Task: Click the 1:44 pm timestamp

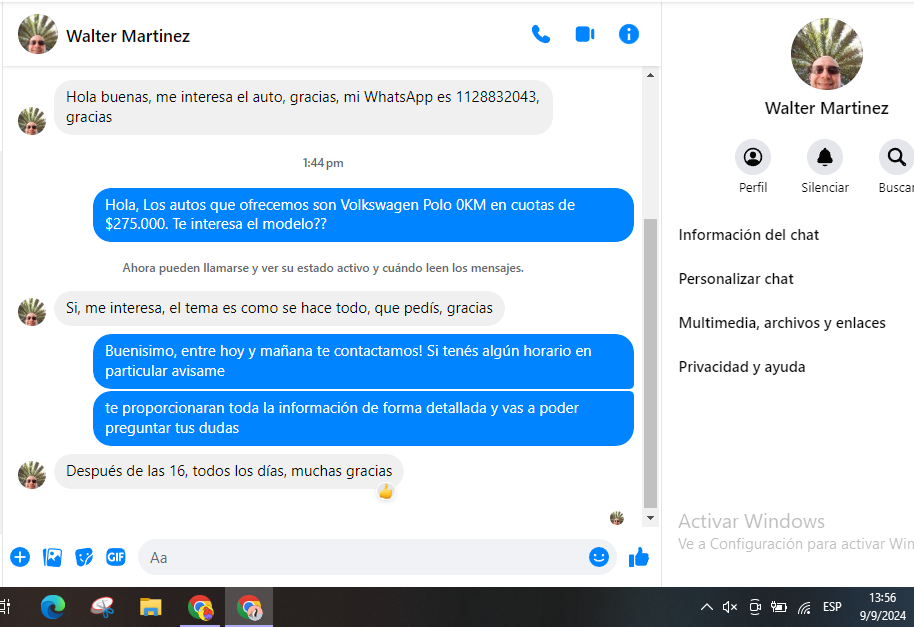Action: tap(323, 163)
